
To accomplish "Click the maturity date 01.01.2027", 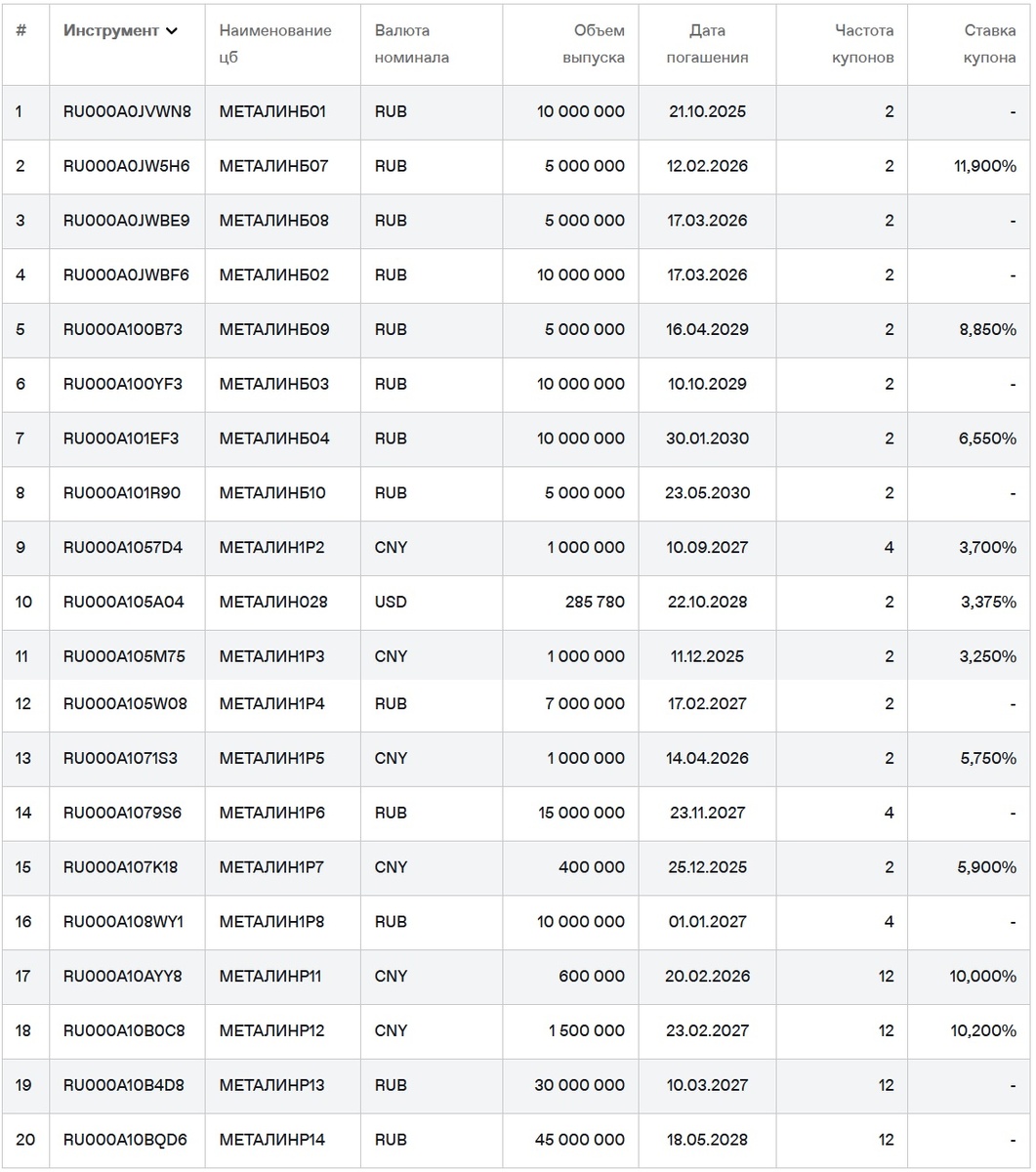I will (x=708, y=923).
